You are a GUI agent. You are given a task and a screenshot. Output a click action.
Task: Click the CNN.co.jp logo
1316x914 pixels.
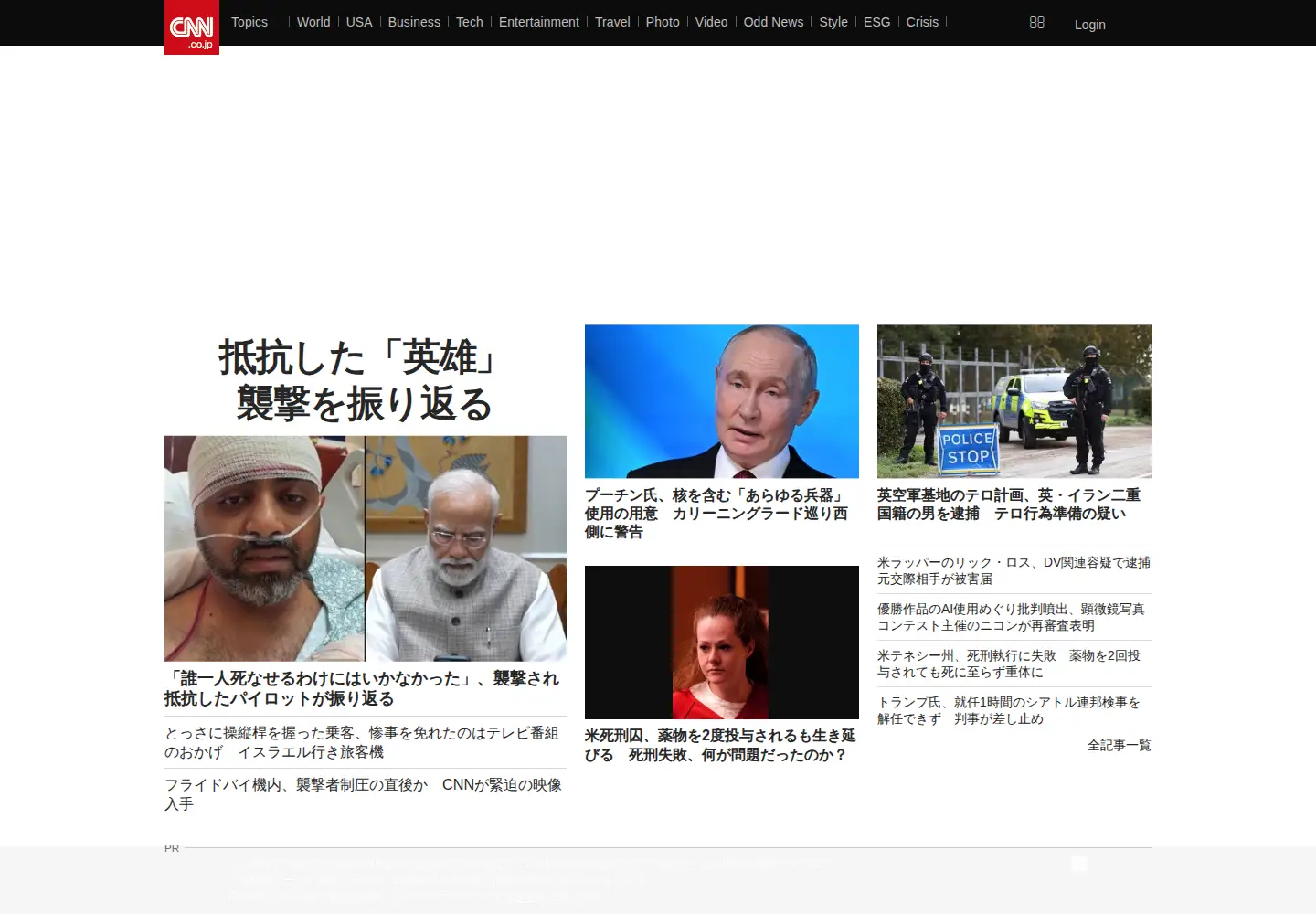click(x=192, y=27)
